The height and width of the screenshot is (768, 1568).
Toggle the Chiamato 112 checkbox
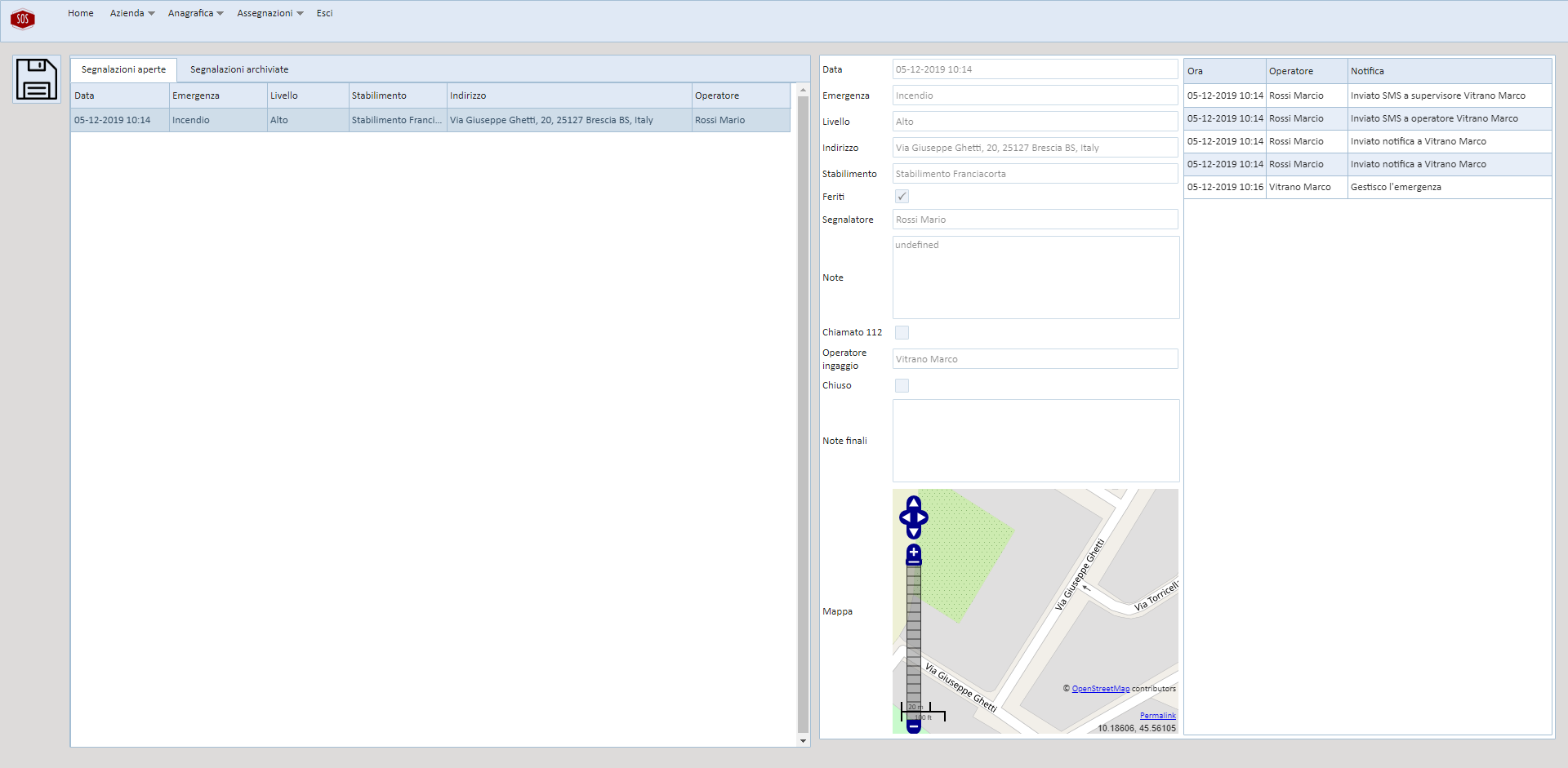tap(902, 332)
